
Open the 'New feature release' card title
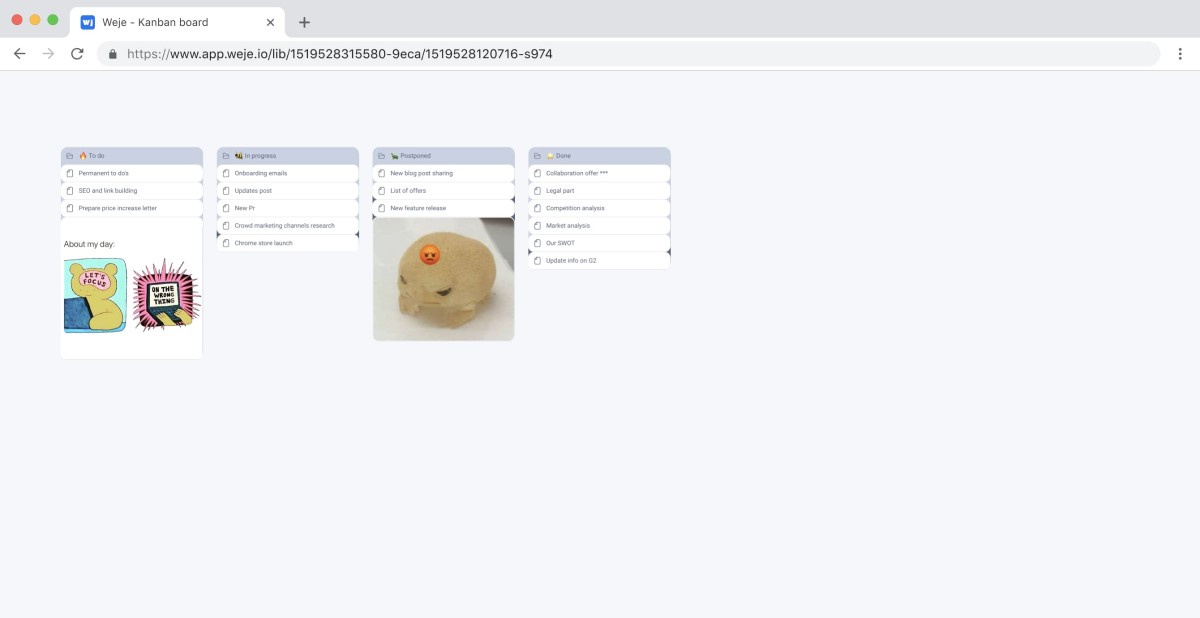tap(419, 208)
